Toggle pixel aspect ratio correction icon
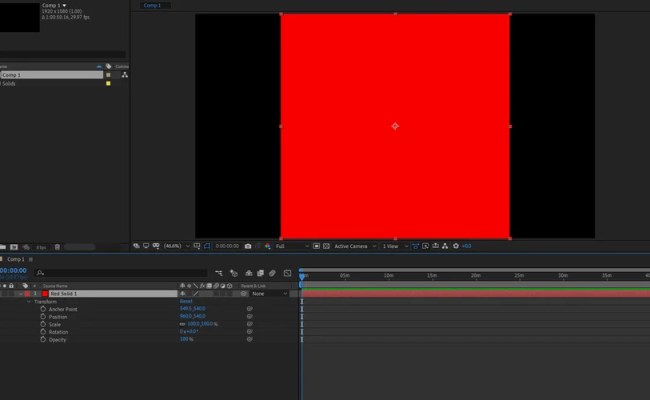The image size is (650, 400). pyautogui.click(x=415, y=246)
